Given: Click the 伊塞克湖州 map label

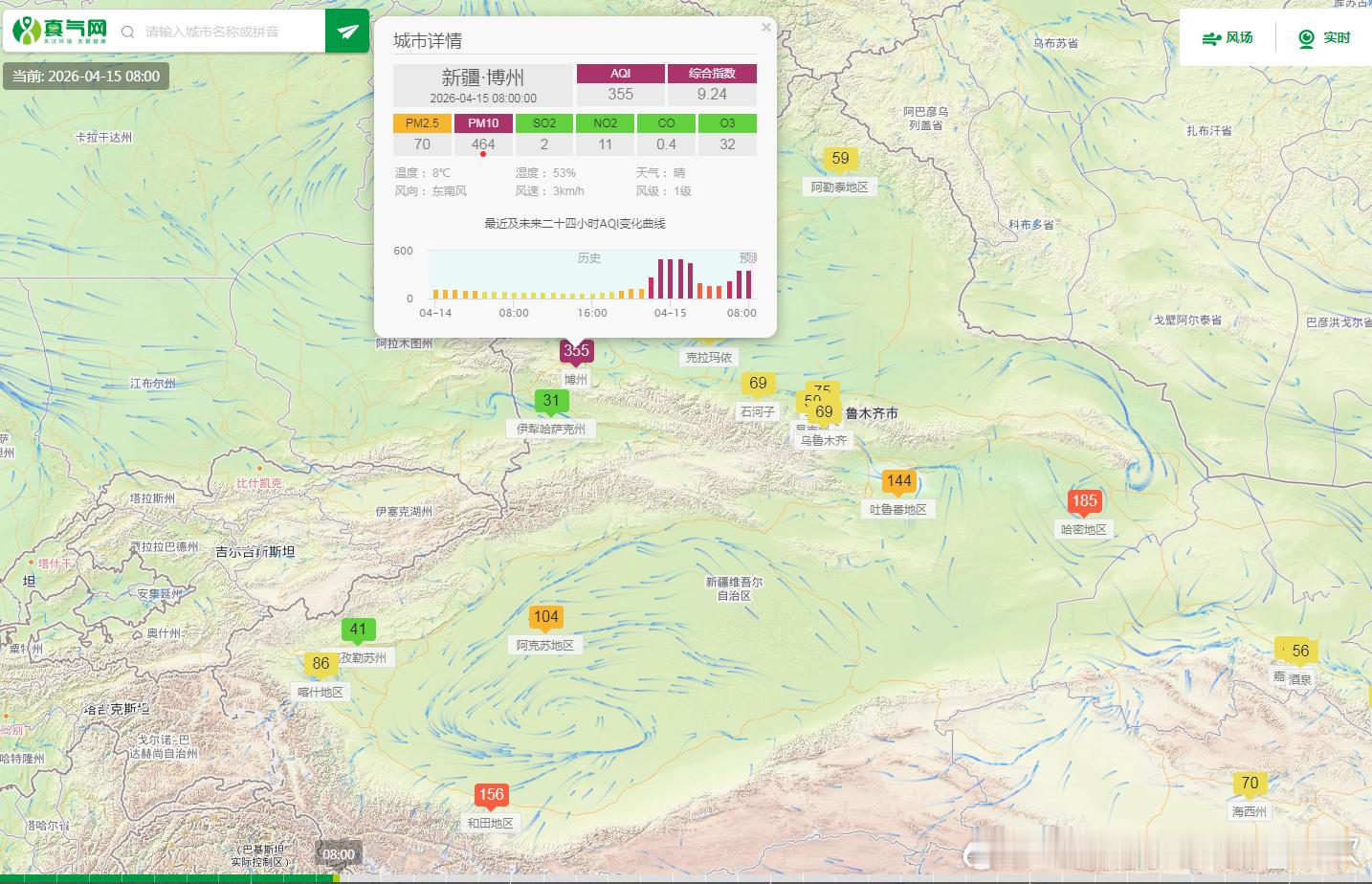Looking at the screenshot, I should [x=404, y=512].
